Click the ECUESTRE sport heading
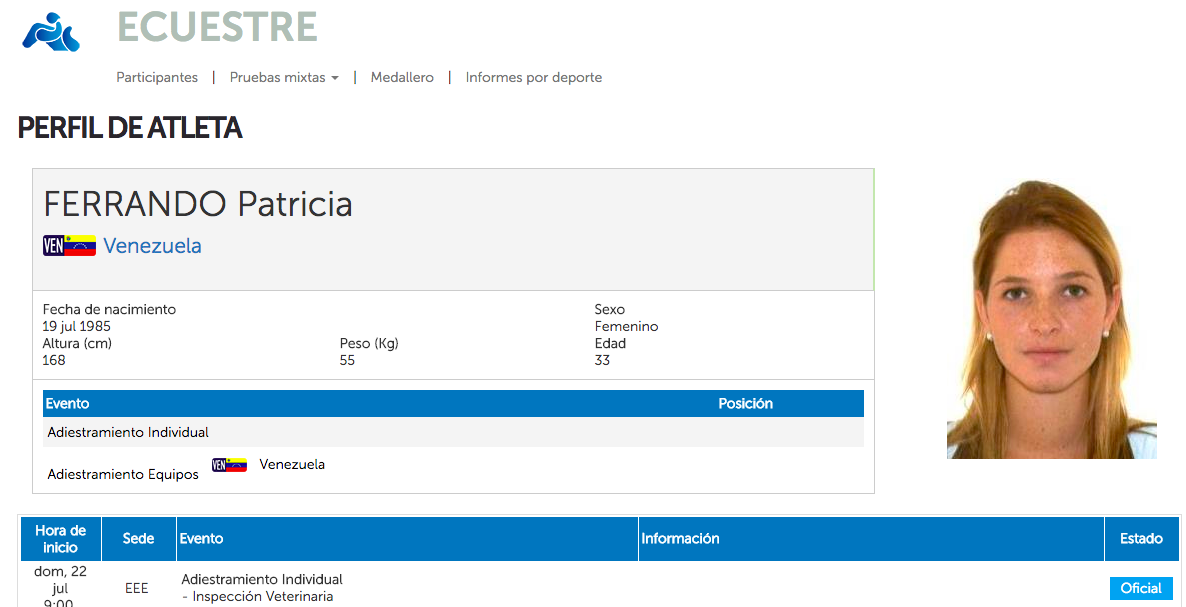 pos(217,27)
